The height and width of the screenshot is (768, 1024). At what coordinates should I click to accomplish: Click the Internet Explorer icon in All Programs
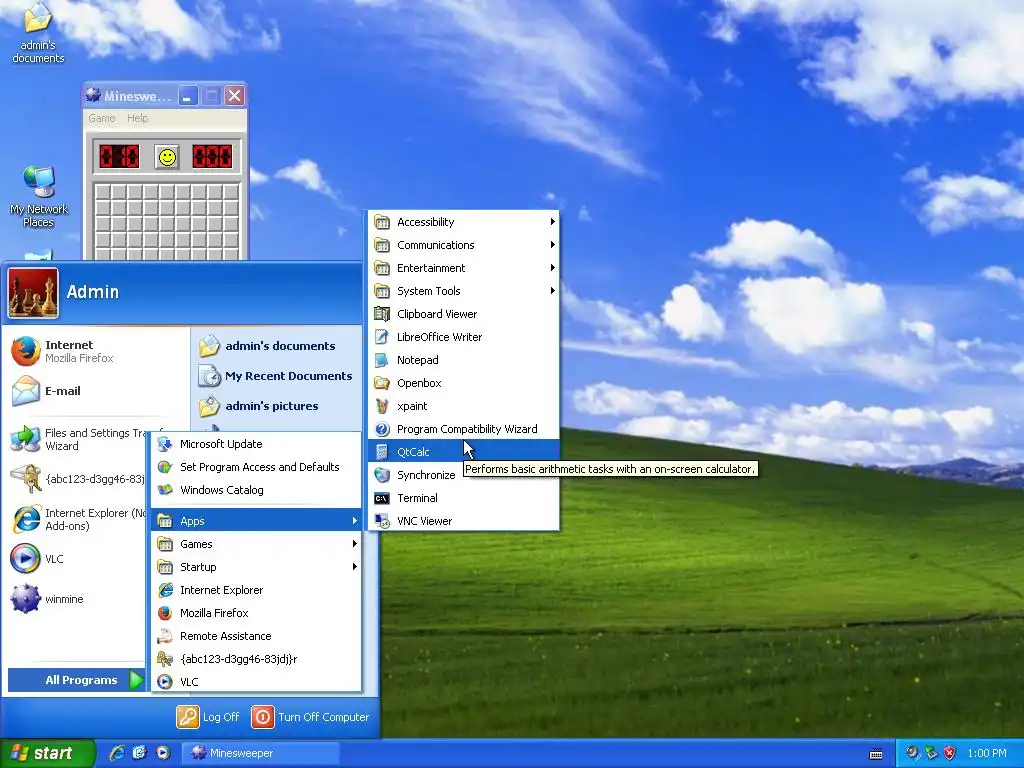(165, 590)
